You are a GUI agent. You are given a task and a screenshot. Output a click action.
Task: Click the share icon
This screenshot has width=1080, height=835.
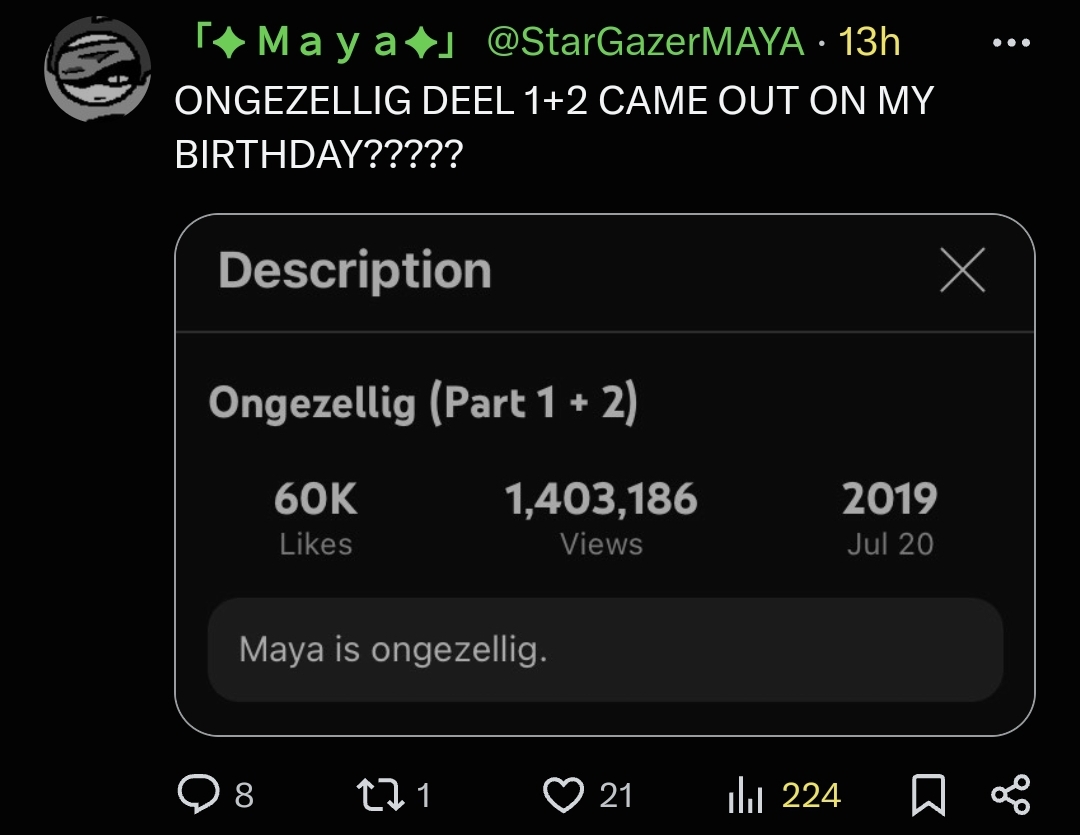1009,794
